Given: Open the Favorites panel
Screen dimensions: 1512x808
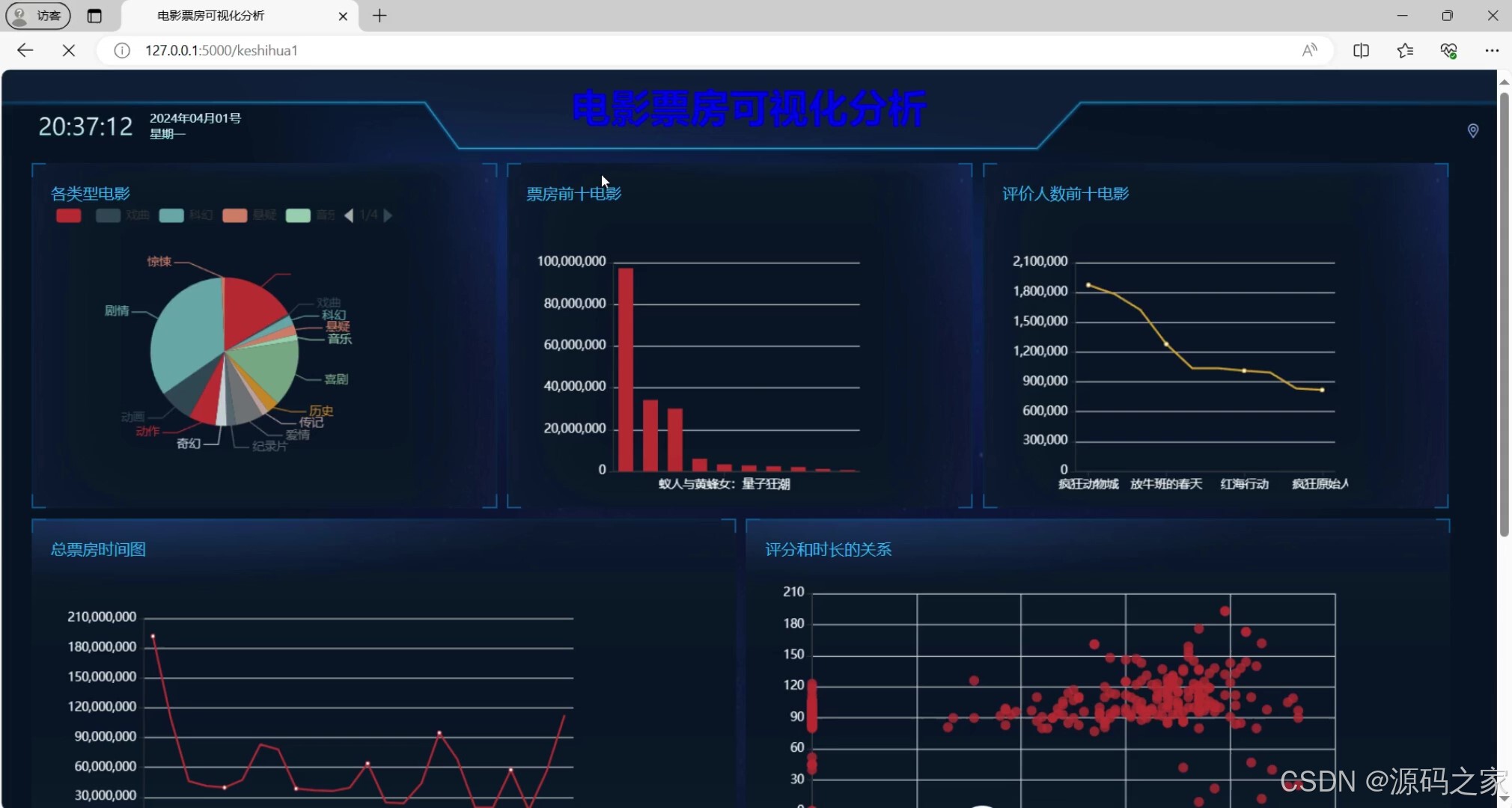Looking at the screenshot, I should pos(1405,50).
